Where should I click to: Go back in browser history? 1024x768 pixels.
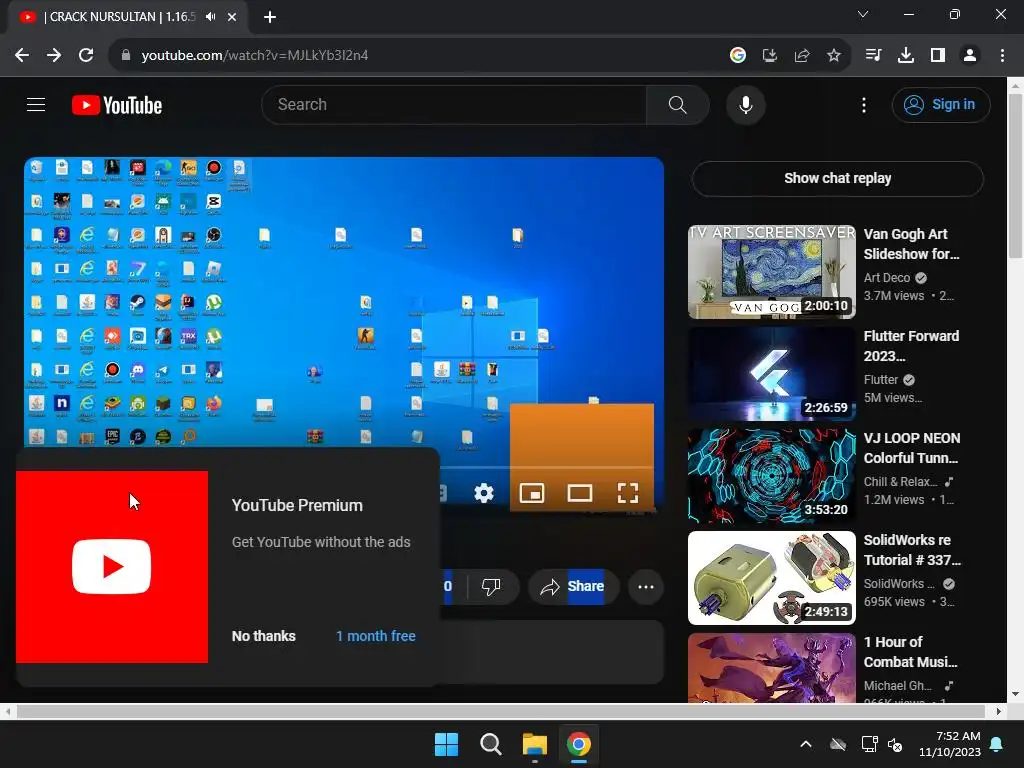coord(22,56)
